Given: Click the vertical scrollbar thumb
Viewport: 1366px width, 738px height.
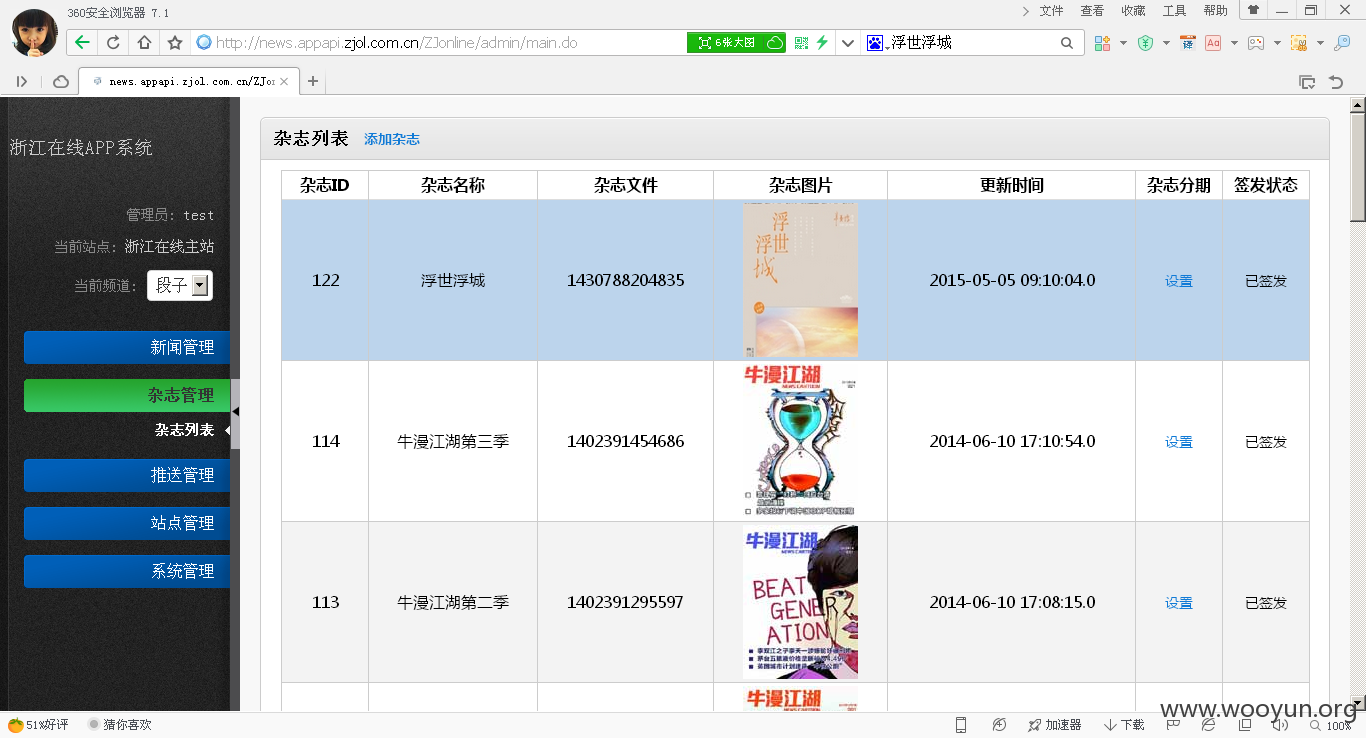Looking at the screenshot, I should tap(1358, 167).
